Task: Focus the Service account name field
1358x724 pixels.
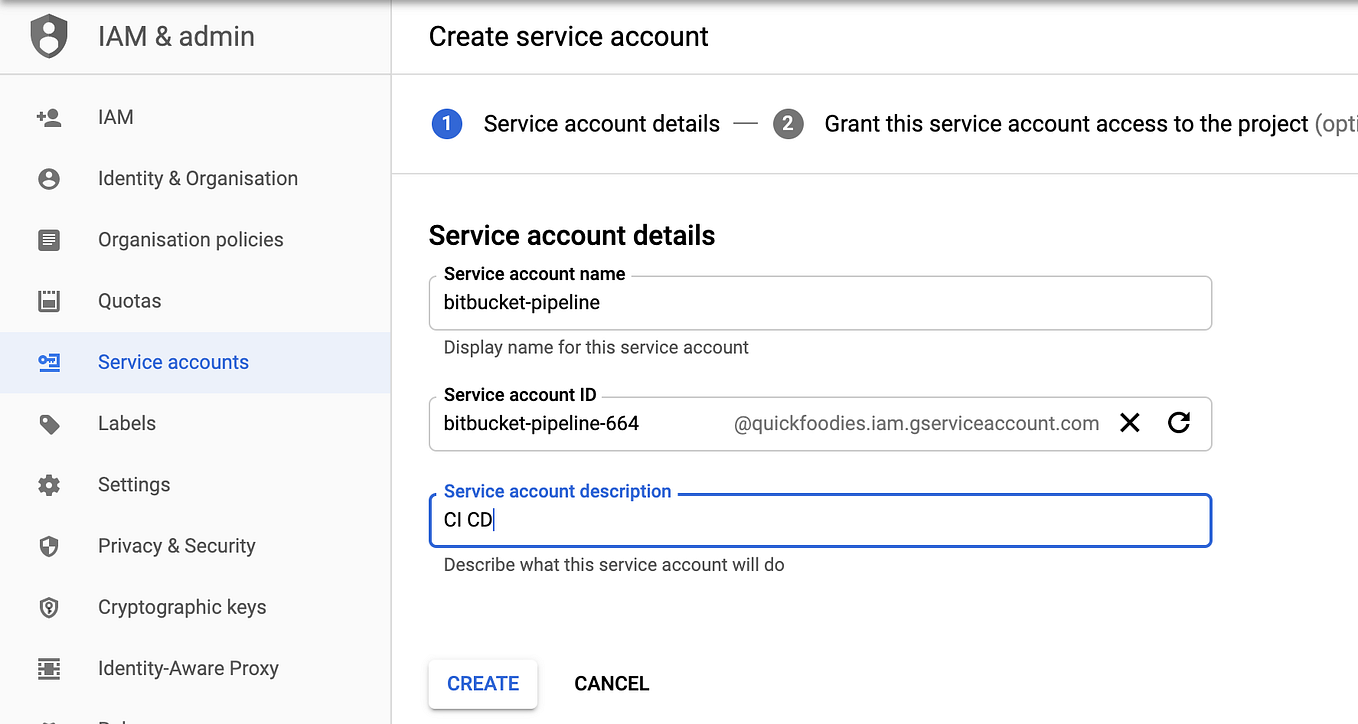Action: point(820,303)
